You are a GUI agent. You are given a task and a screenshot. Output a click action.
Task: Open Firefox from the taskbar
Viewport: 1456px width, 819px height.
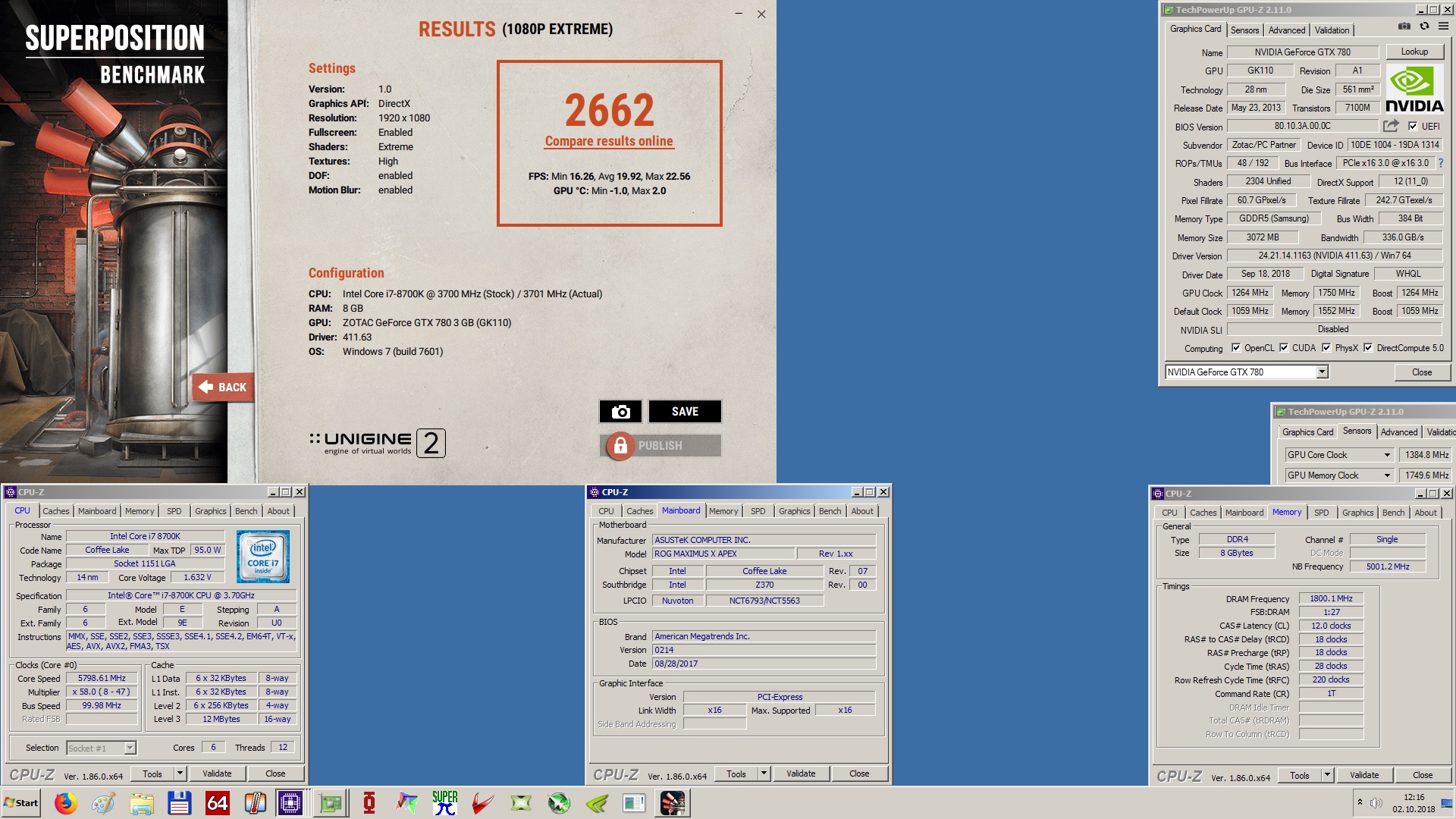tap(66, 803)
